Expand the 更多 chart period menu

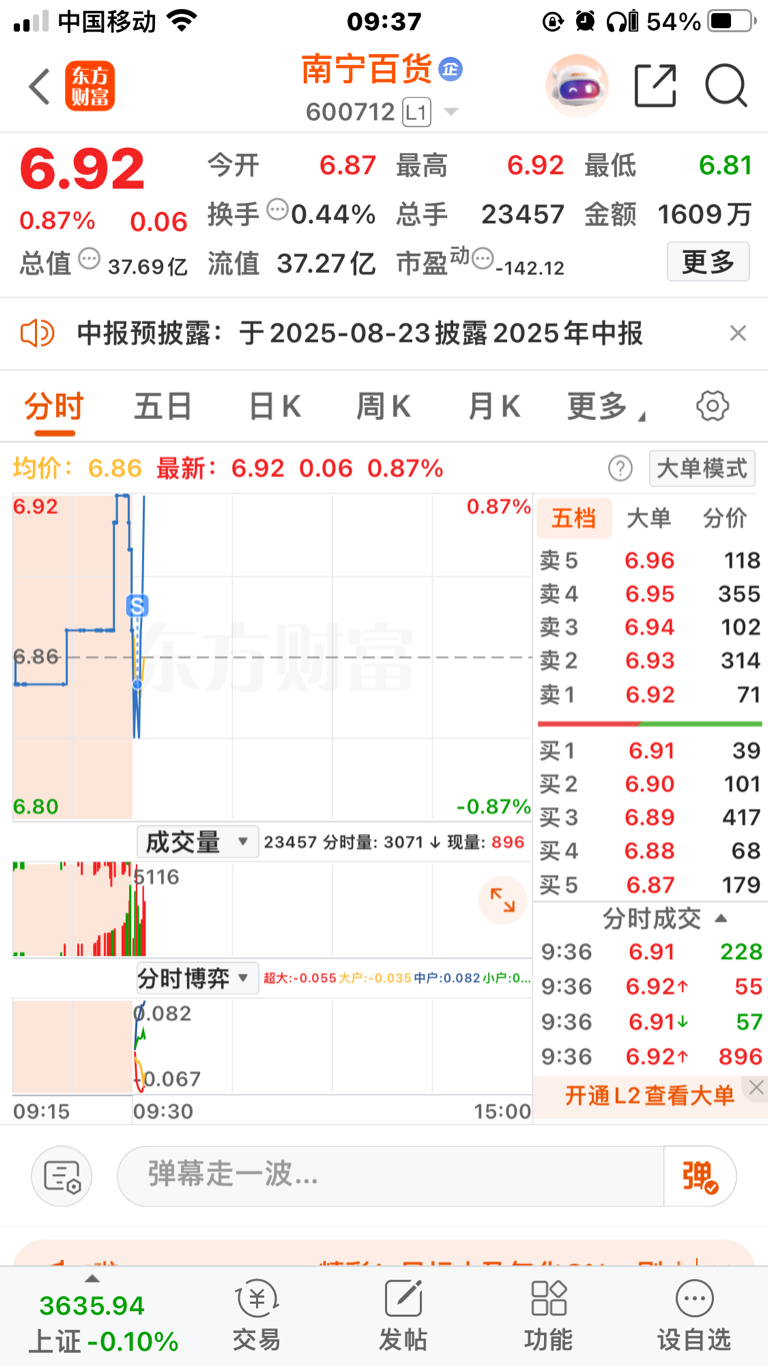click(605, 407)
